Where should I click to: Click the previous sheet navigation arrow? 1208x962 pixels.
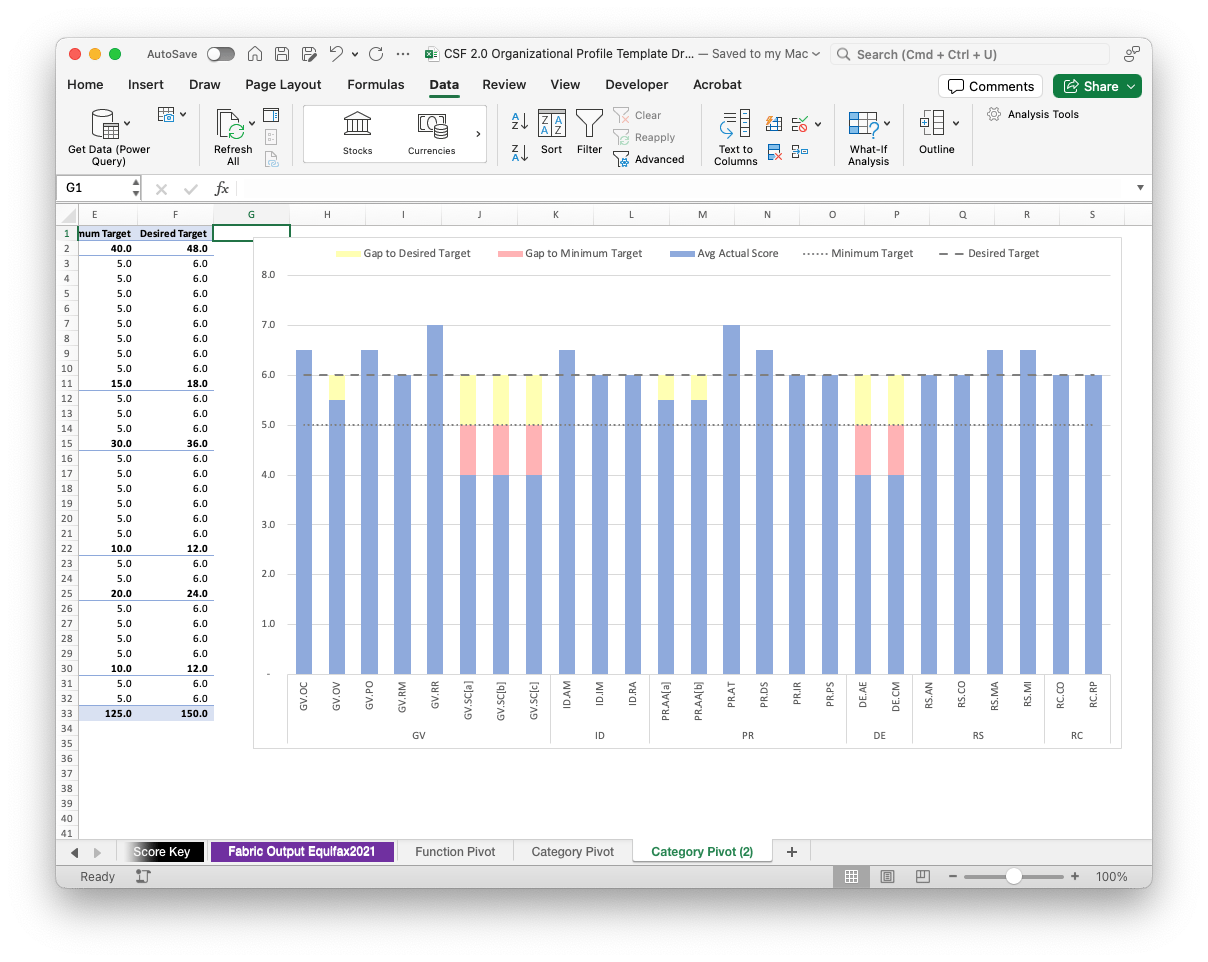coord(75,852)
